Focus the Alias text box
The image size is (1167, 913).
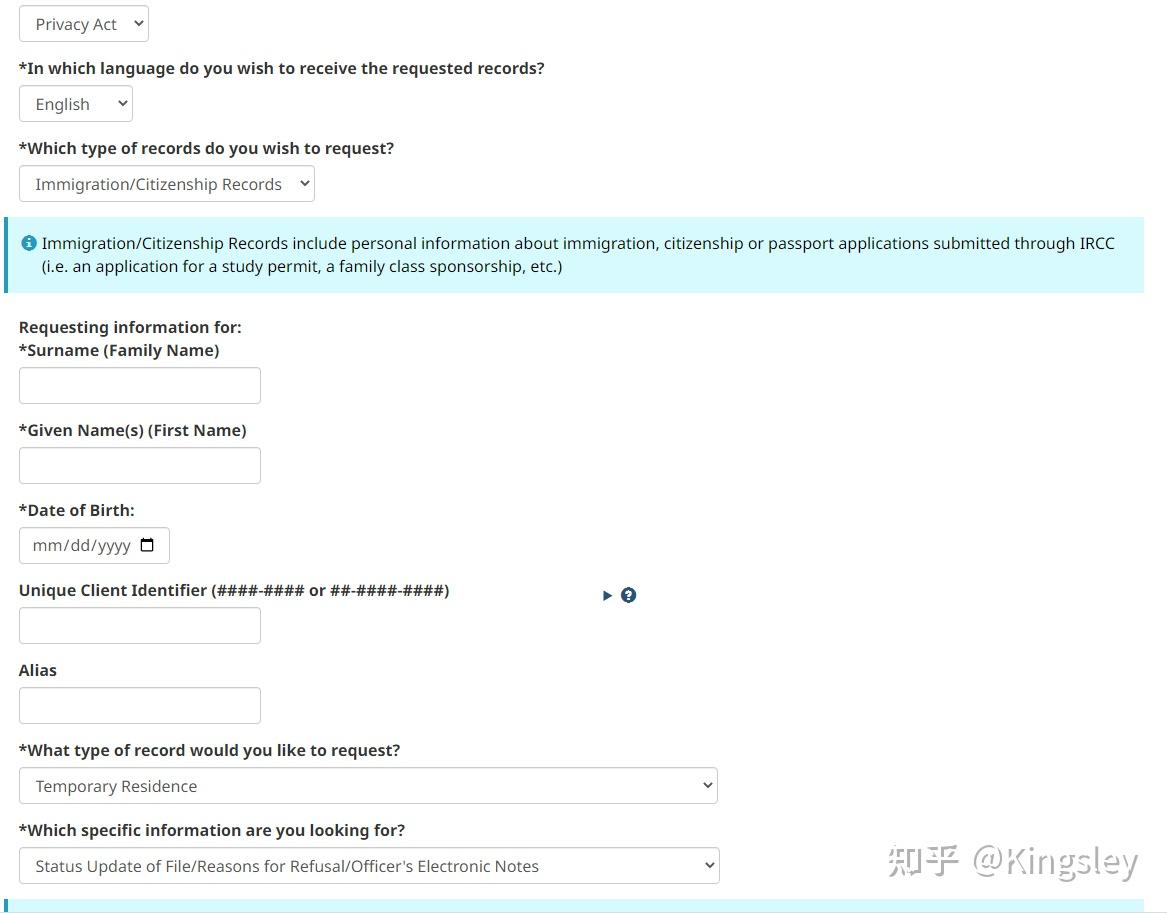(140, 706)
